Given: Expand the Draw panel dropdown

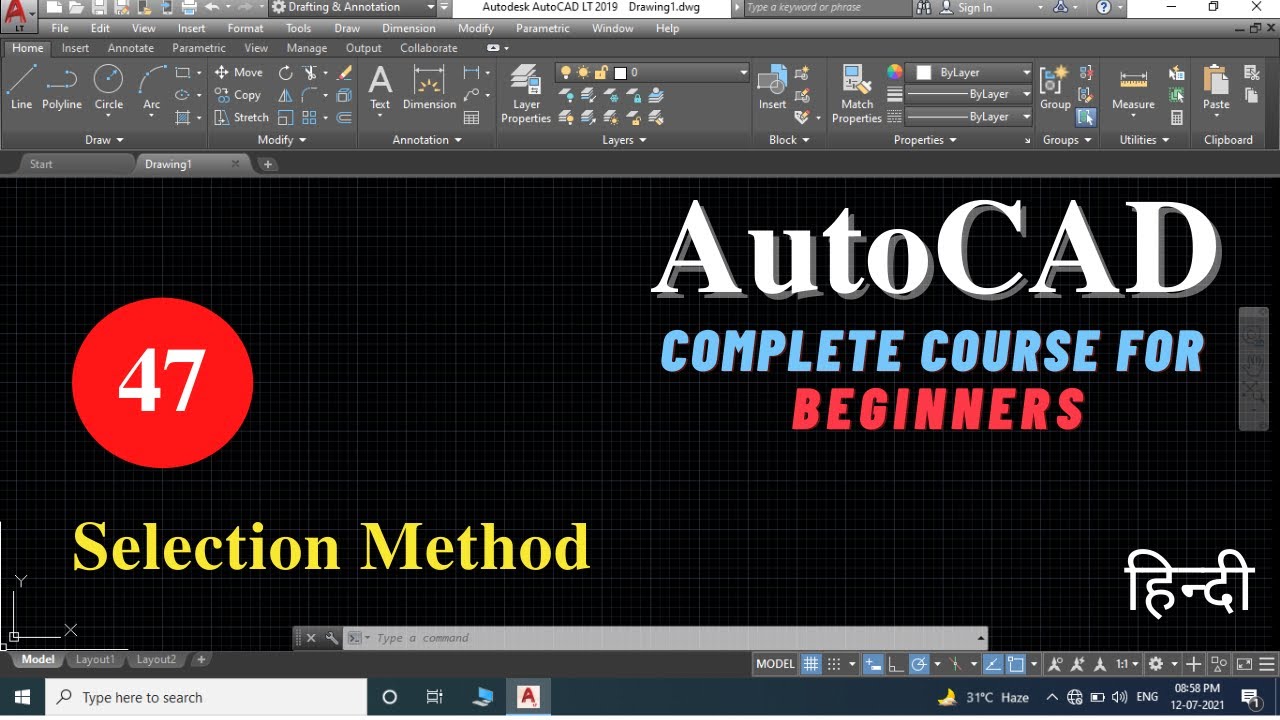Looking at the screenshot, I should point(104,140).
